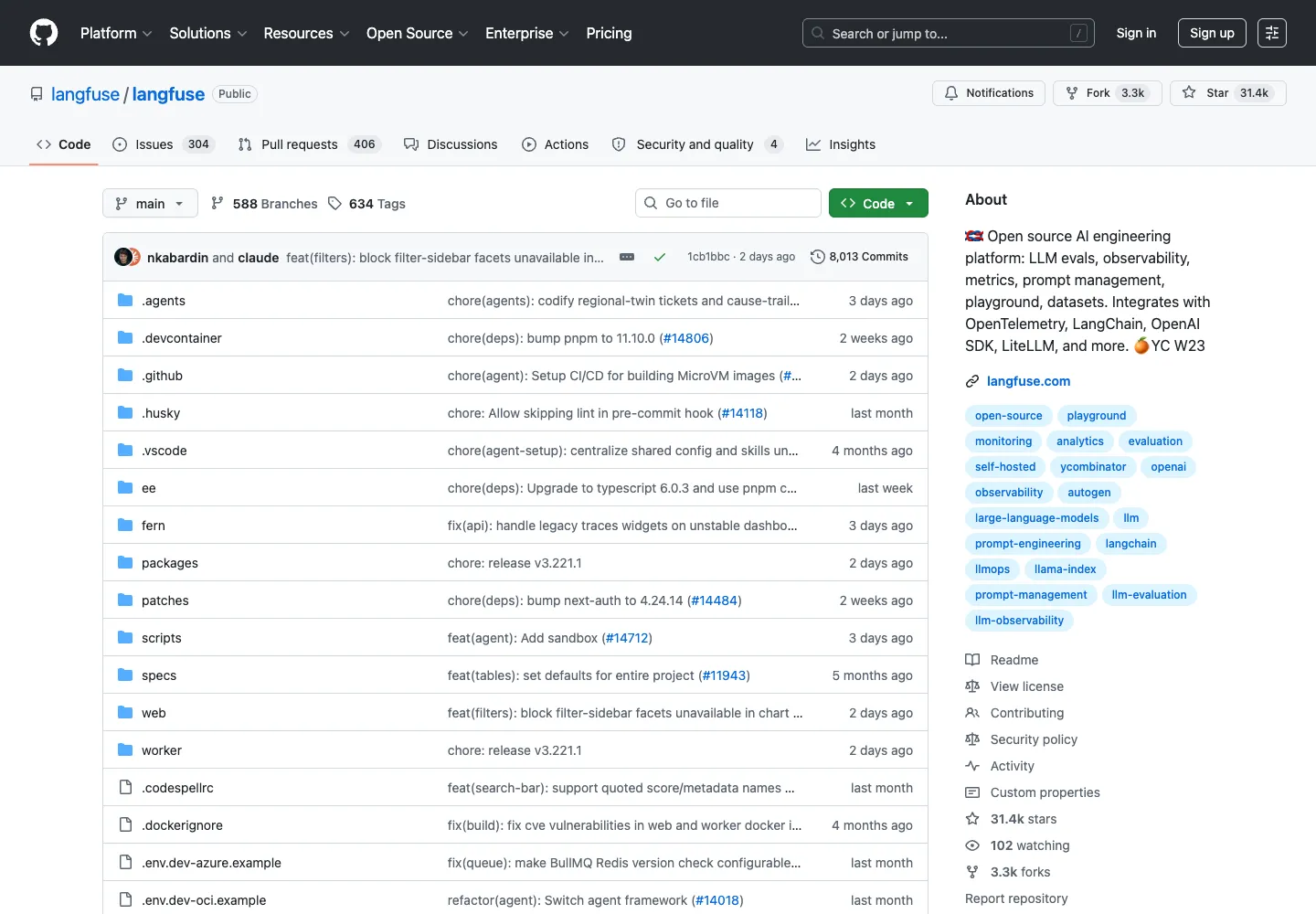Expand the Platform menu
This screenshot has height=914, width=1316.
click(x=116, y=33)
